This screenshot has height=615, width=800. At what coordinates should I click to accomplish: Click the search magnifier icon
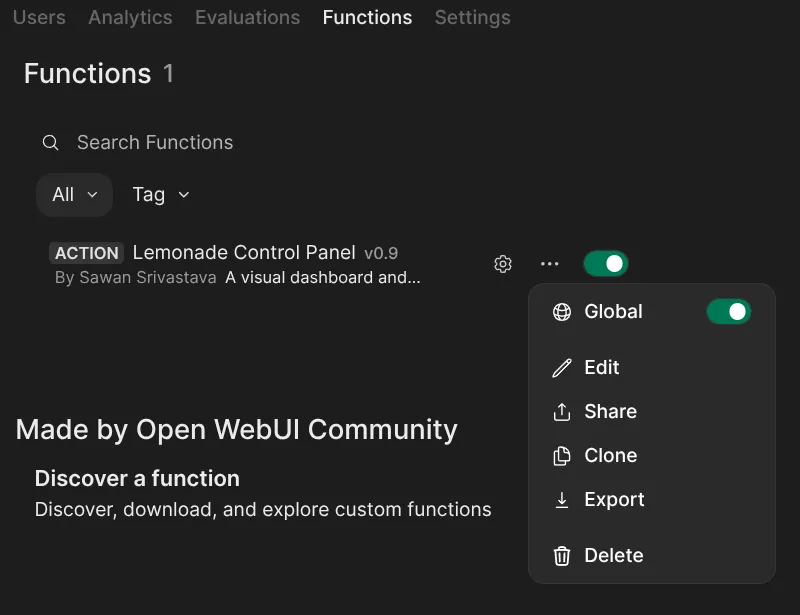click(51, 142)
